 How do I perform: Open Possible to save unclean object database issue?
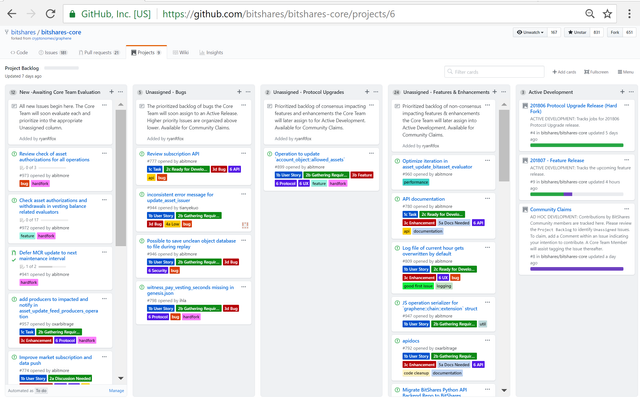click(x=191, y=244)
